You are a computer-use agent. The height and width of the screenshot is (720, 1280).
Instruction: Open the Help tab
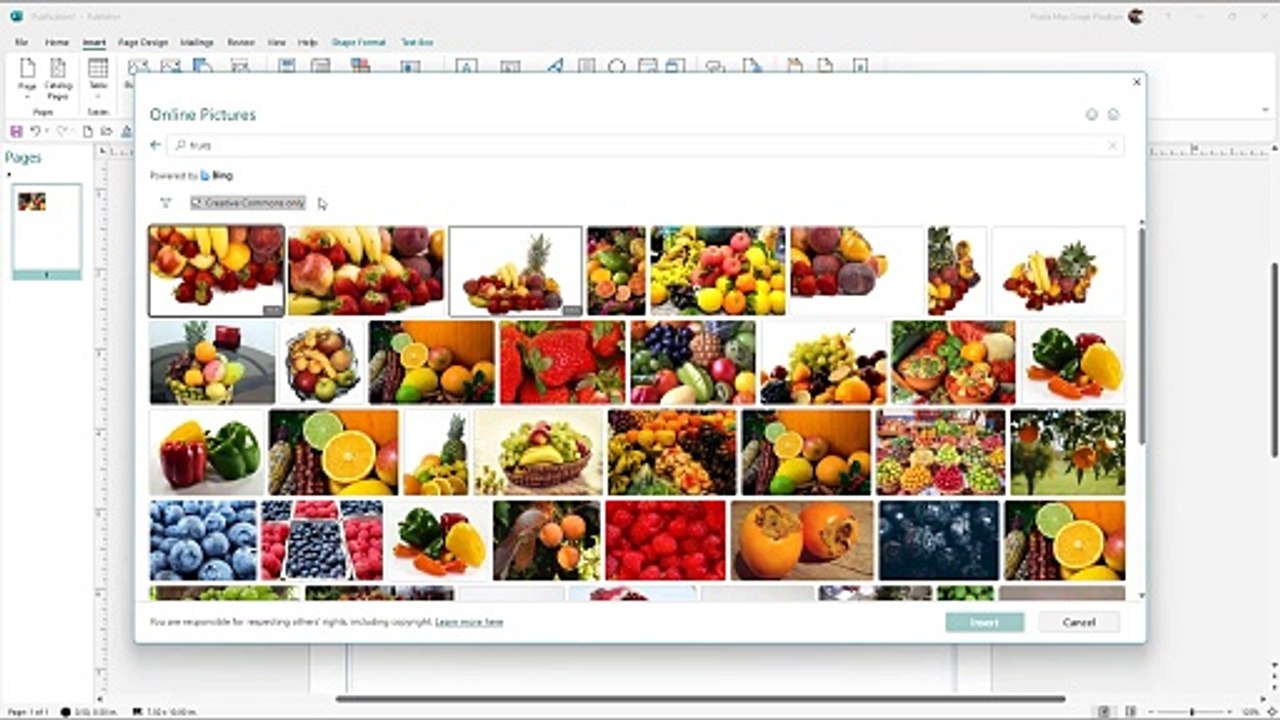click(x=308, y=43)
